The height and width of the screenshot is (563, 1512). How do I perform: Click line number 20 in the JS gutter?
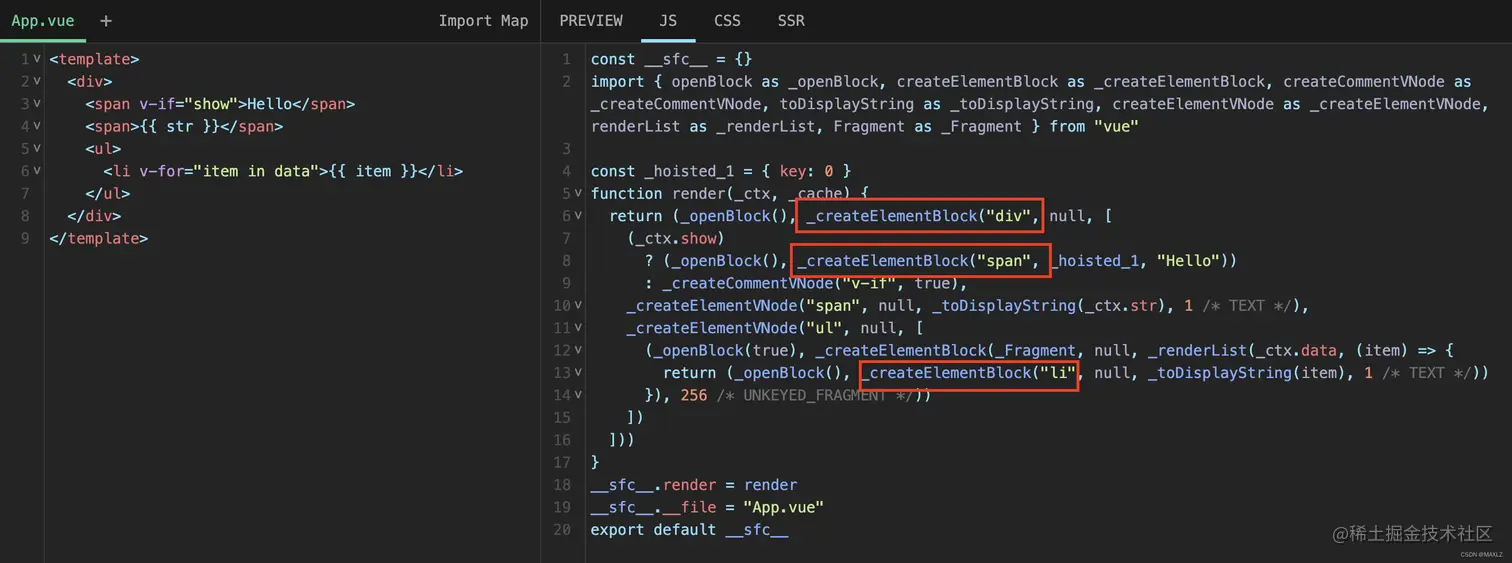[x=562, y=530]
